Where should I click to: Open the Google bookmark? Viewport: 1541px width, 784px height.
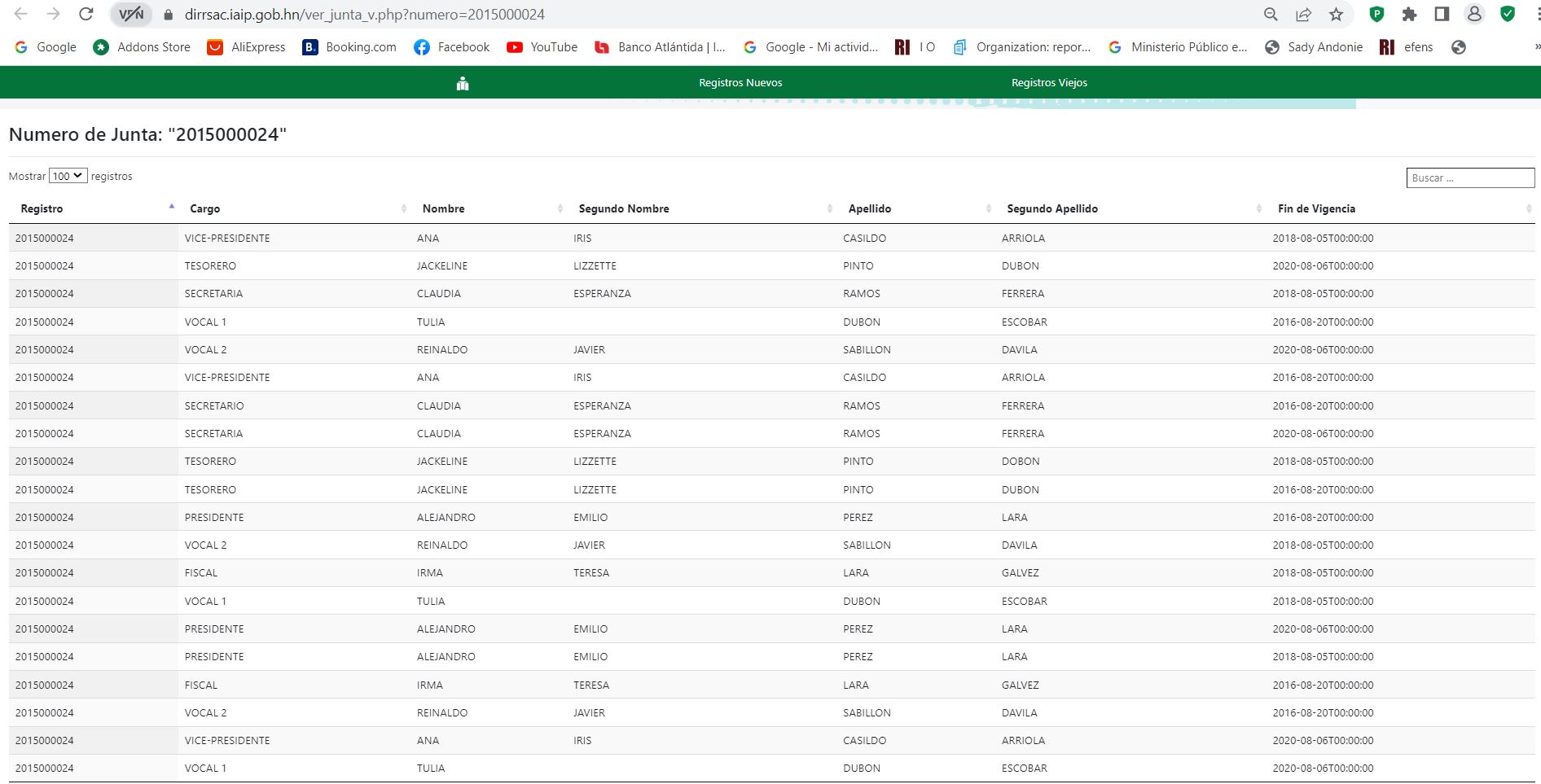[x=46, y=47]
